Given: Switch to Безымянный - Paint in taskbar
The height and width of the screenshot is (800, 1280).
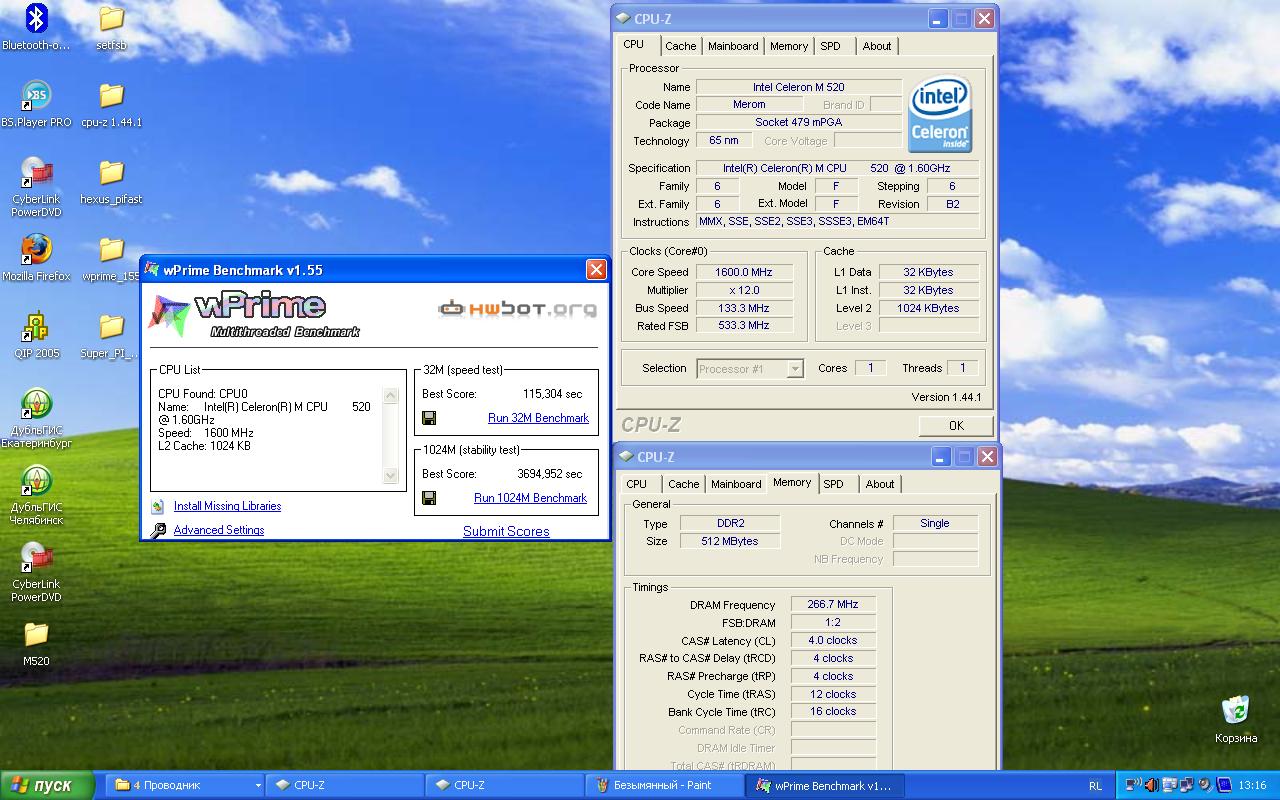Looking at the screenshot, I should click(665, 785).
